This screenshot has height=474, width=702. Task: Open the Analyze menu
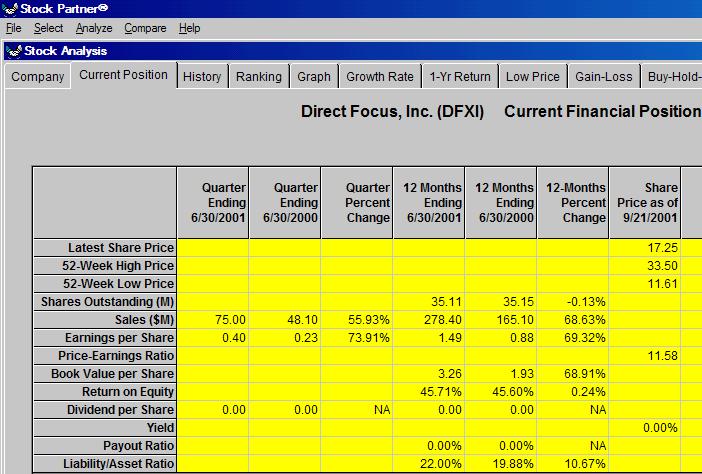click(x=94, y=28)
